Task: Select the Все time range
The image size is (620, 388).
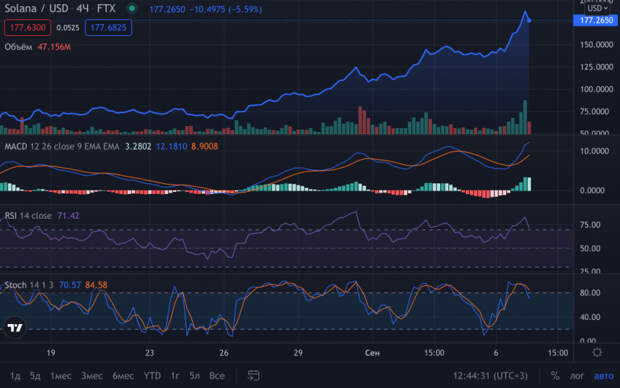Action: 217,376
